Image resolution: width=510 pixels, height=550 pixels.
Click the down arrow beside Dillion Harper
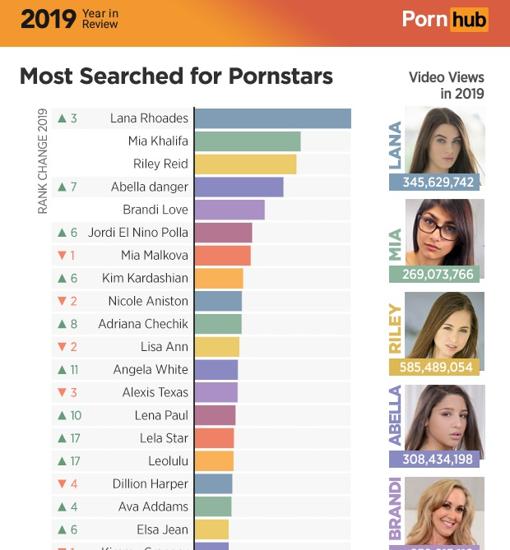[x=62, y=484]
